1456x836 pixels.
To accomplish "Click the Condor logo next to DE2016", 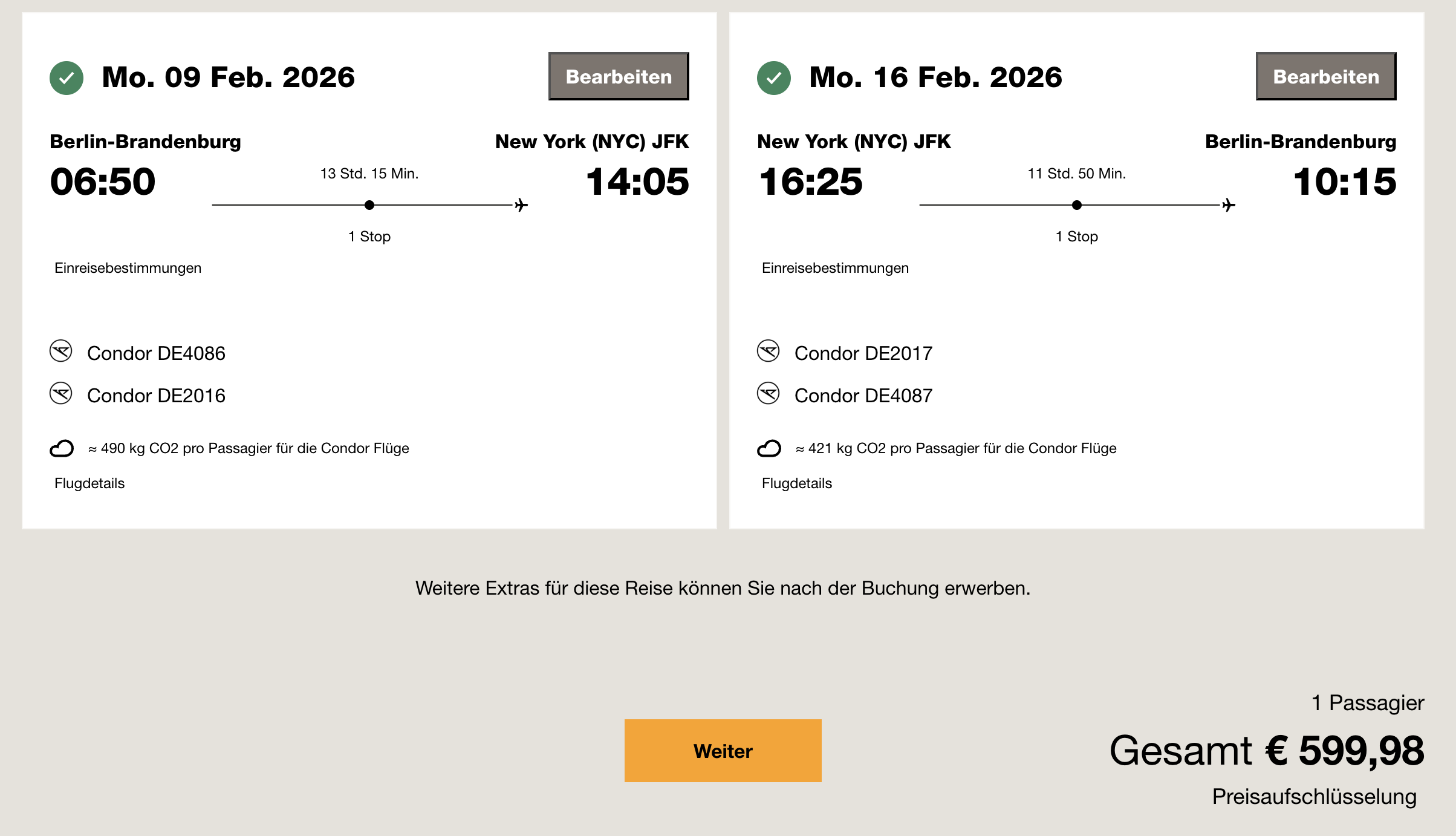I will 61,394.
